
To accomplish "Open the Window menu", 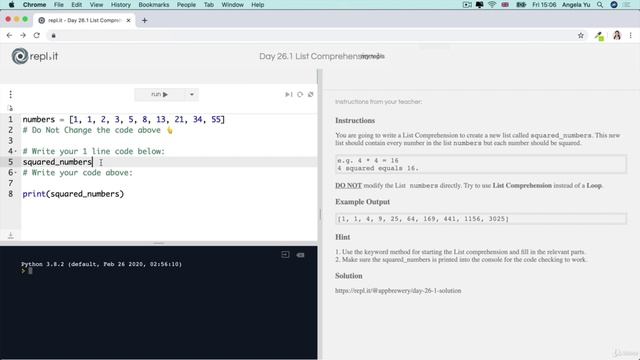I will coord(233,5).
